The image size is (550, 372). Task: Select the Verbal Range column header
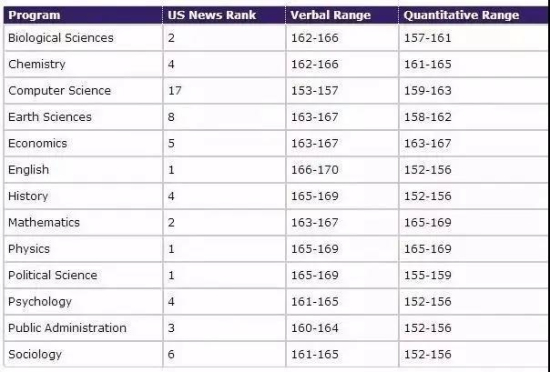click(x=330, y=15)
